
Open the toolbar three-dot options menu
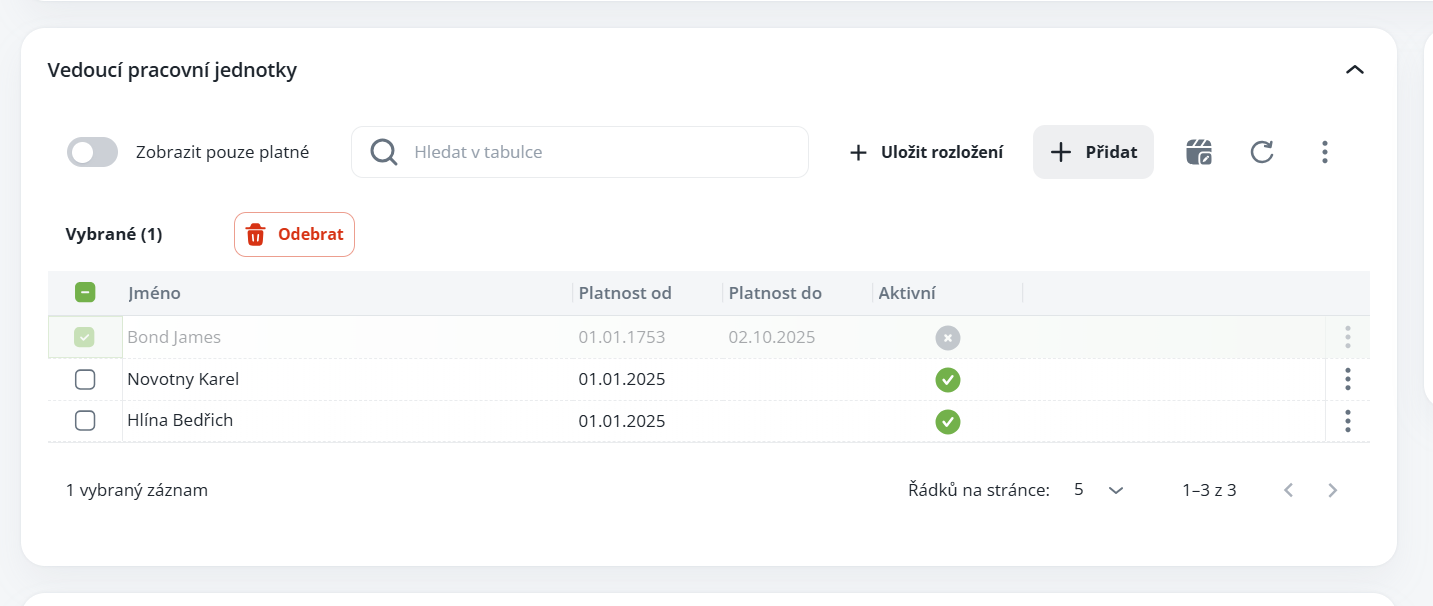(x=1324, y=152)
